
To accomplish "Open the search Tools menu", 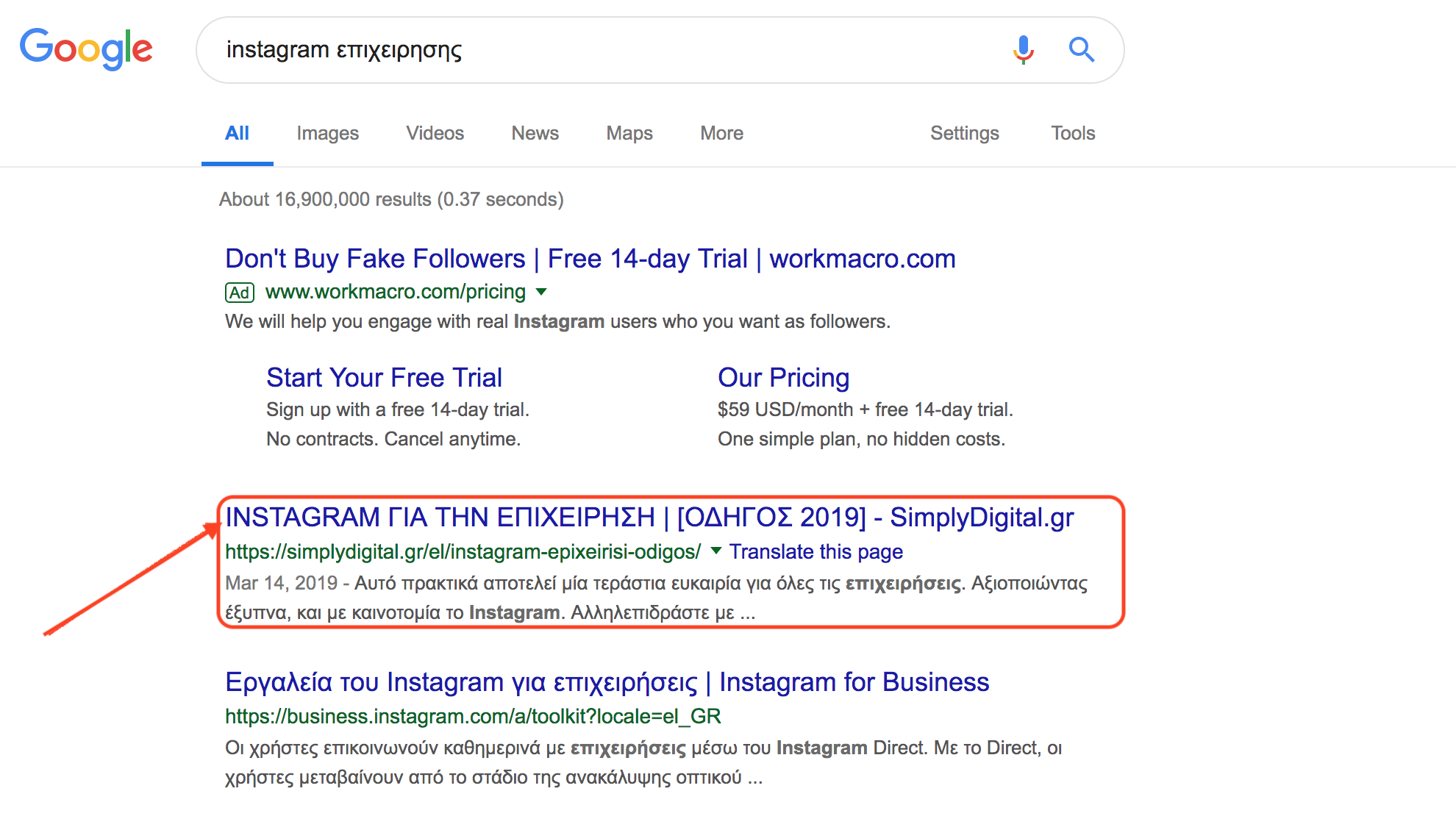I will coord(1073,133).
